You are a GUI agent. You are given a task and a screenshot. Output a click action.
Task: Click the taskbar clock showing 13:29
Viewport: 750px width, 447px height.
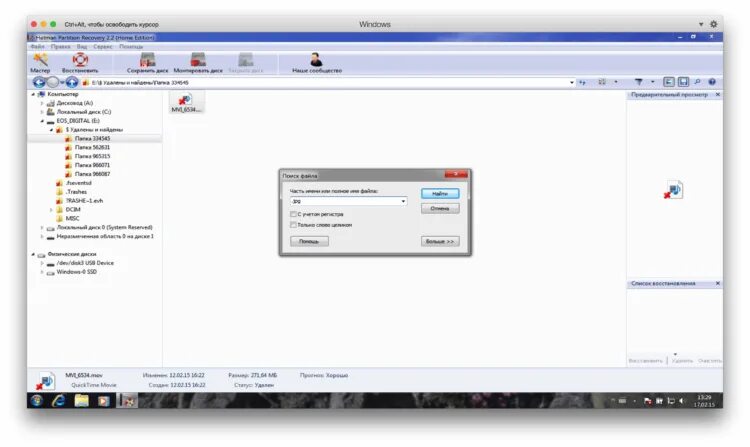pyautogui.click(x=704, y=401)
